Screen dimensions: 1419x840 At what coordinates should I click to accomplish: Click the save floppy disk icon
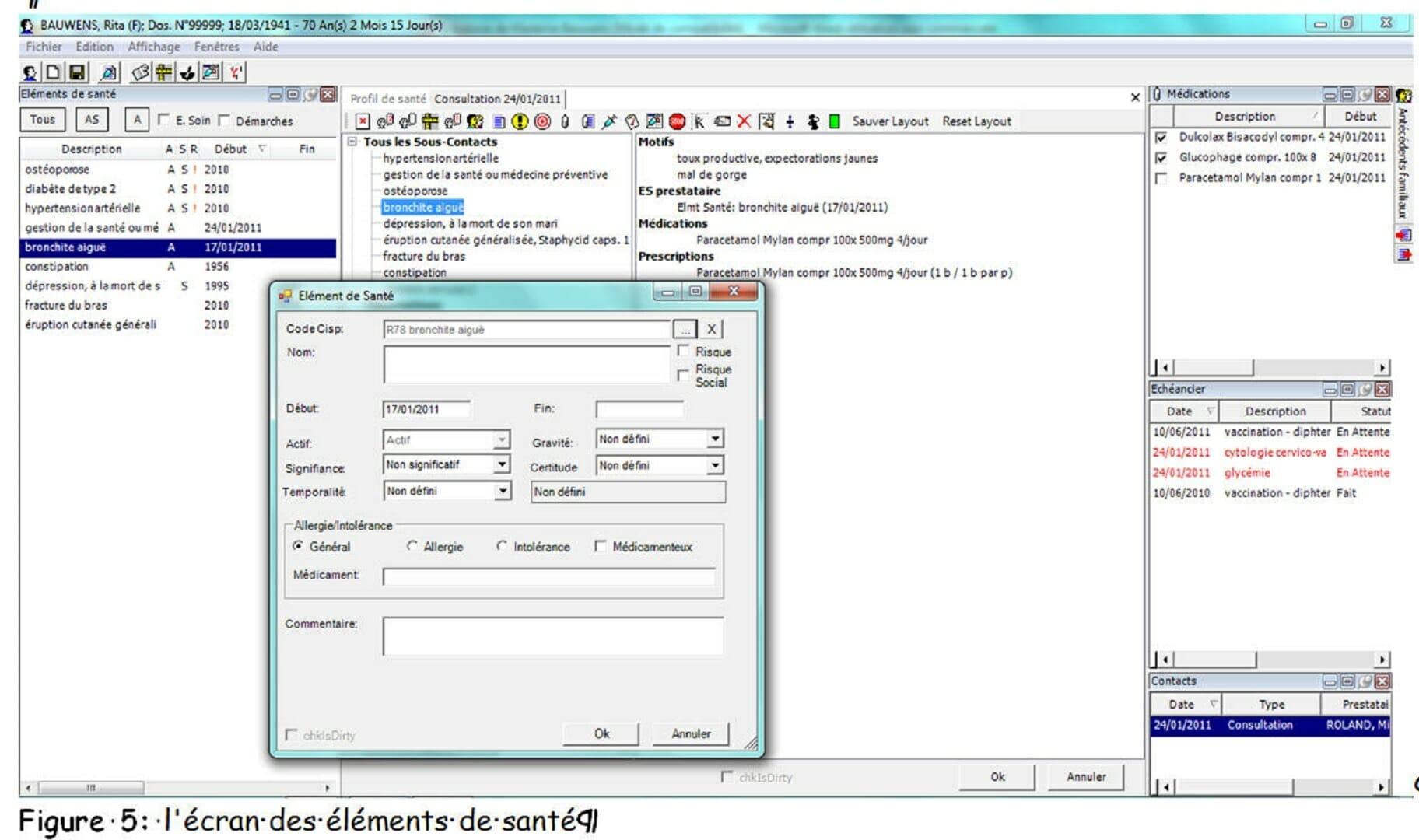pos(77,72)
